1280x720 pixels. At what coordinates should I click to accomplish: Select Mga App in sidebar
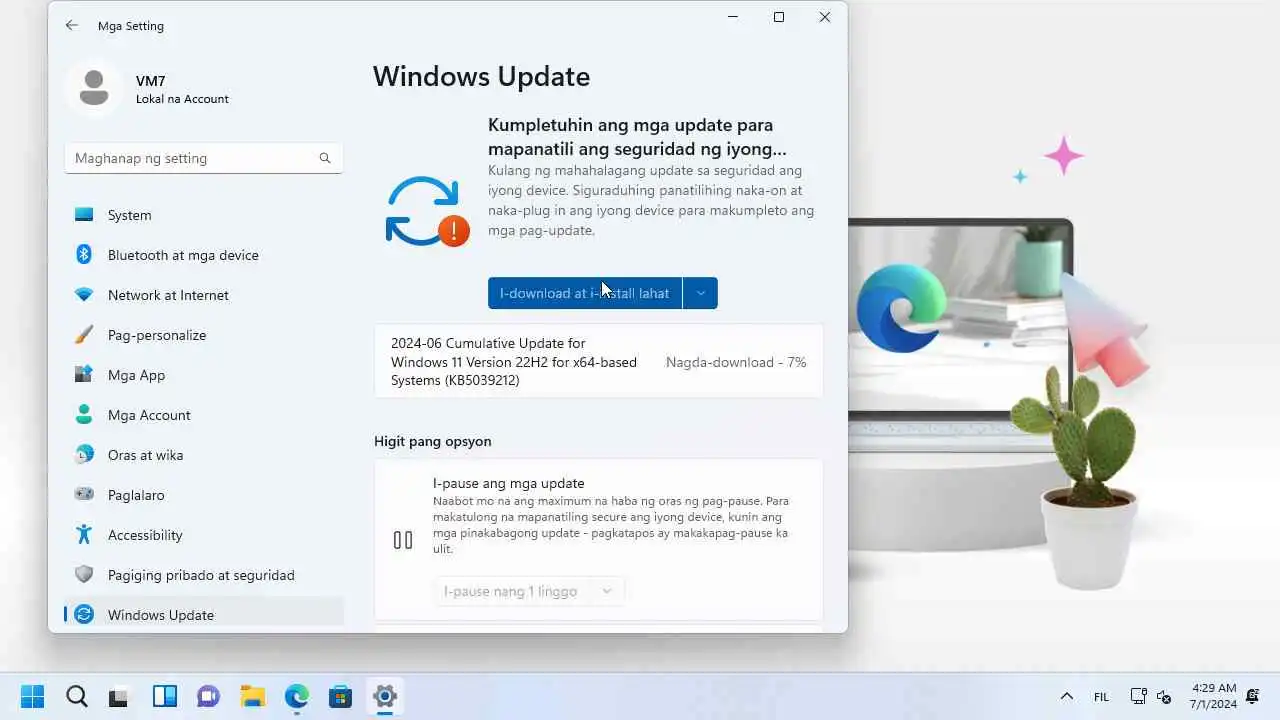point(204,375)
